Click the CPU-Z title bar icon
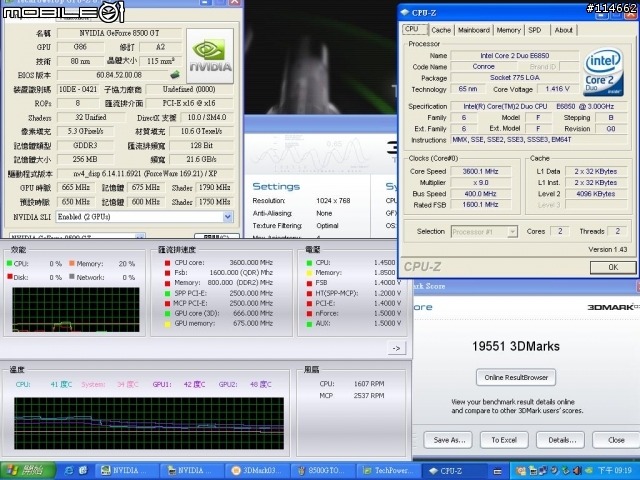 pyautogui.click(x=405, y=13)
